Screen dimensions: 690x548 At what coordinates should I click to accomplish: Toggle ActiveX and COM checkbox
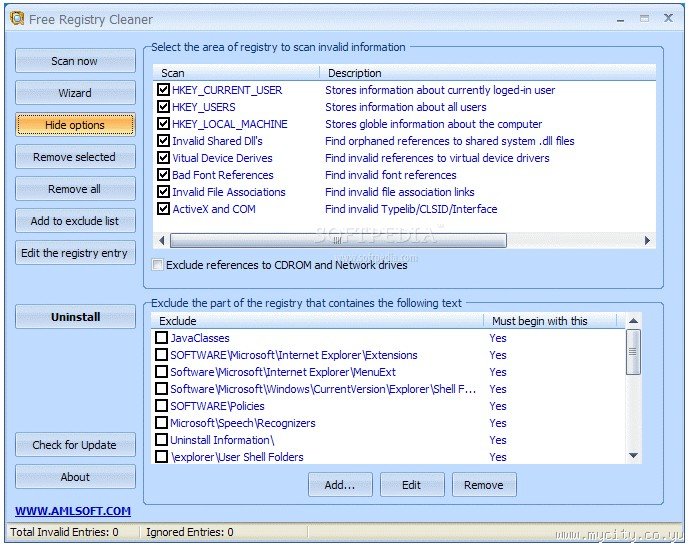163,209
